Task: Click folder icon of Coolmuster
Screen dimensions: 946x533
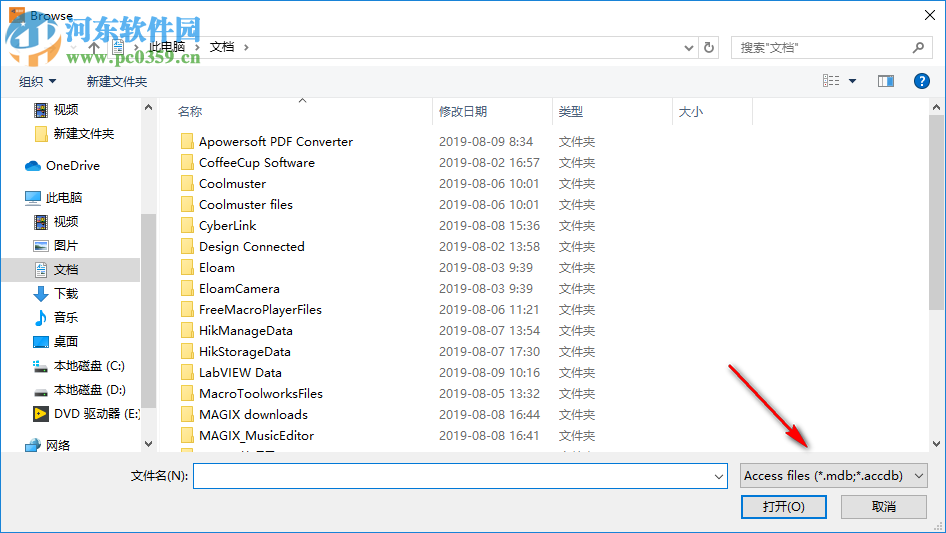Action: [x=187, y=184]
